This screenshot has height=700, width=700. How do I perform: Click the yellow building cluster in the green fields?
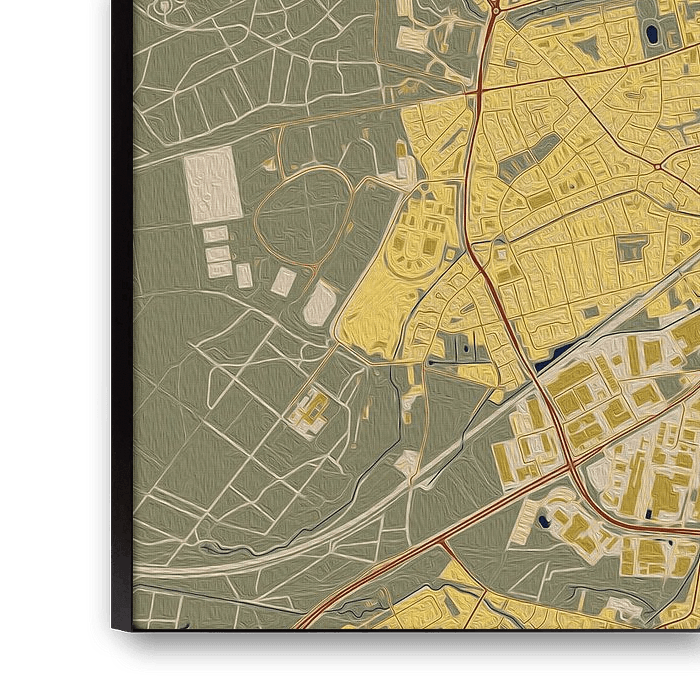pyautogui.click(x=312, y=409)
